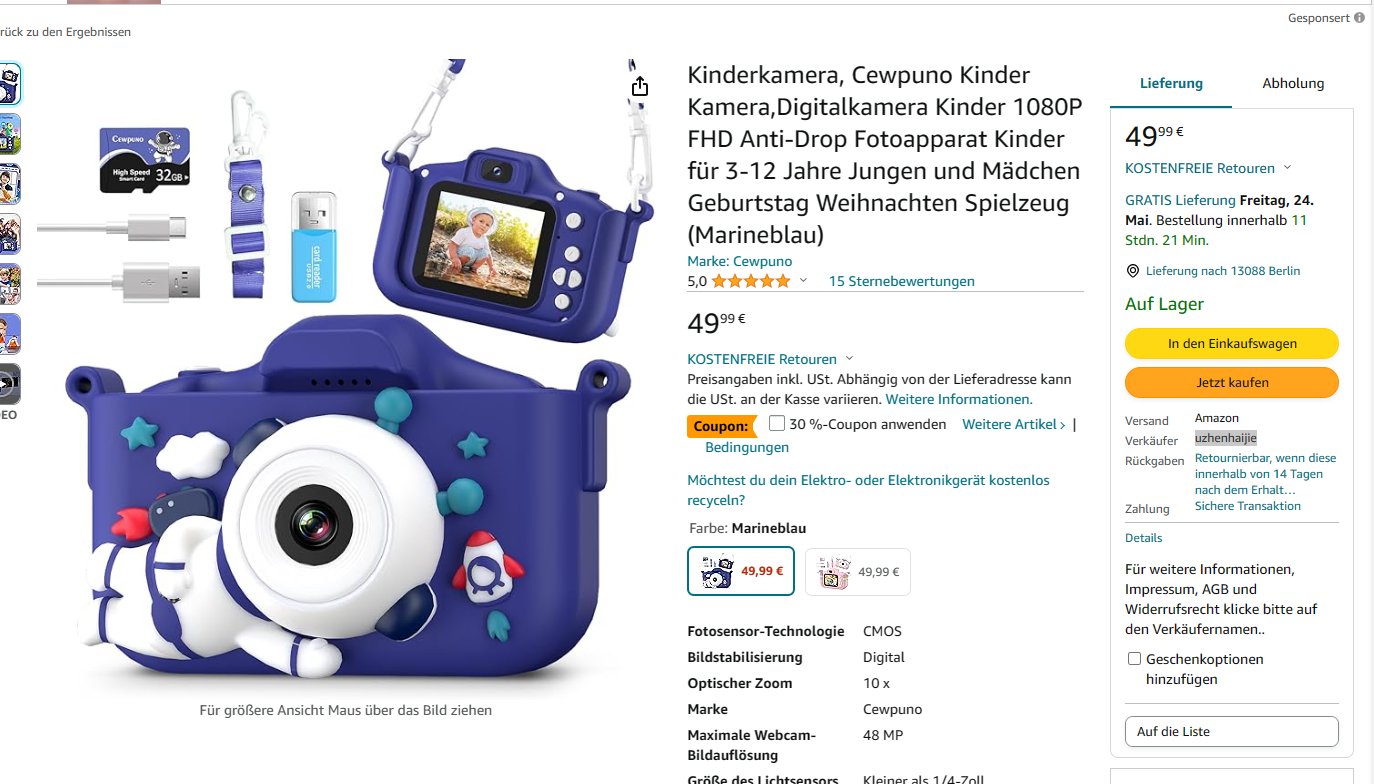Switch to the Abholung tab
Viewport: 1374px width, 784px height.
coord(1293,83)
